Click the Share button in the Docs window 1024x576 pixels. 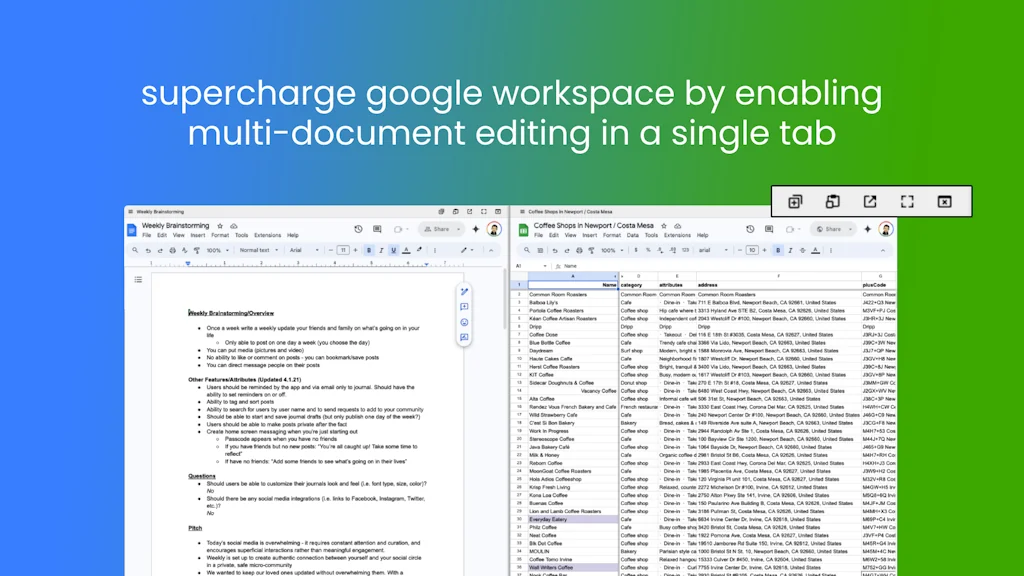tap(440, 228)
